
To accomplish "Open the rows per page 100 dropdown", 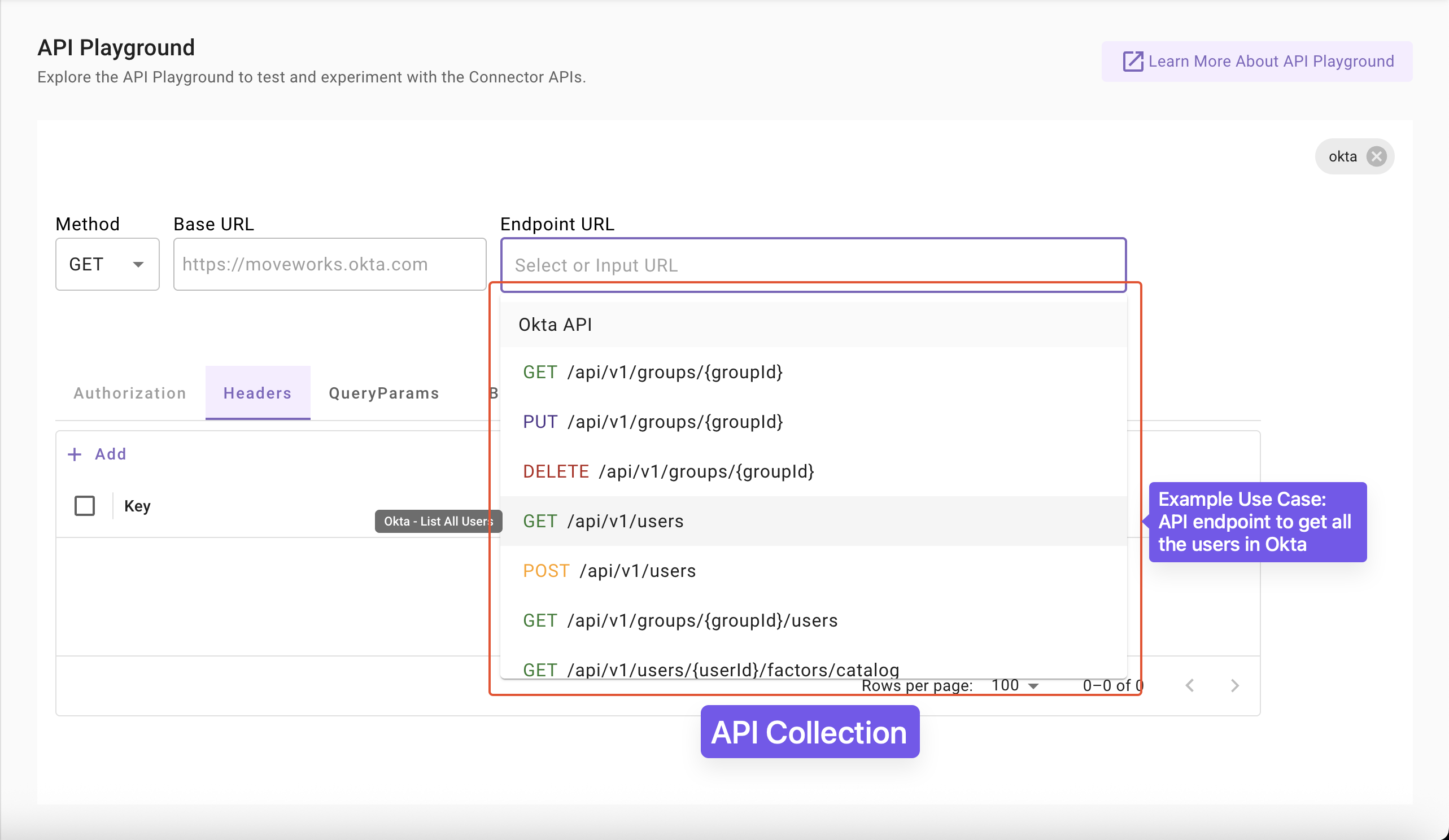I will [1015, 685].
